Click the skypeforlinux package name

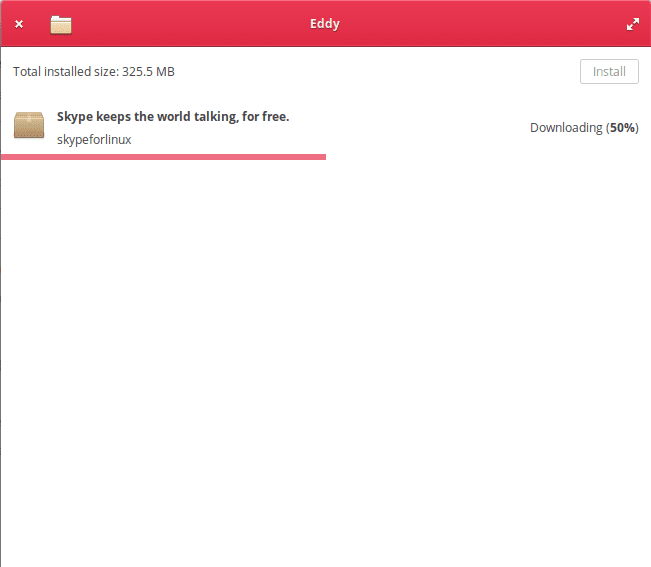94,139
